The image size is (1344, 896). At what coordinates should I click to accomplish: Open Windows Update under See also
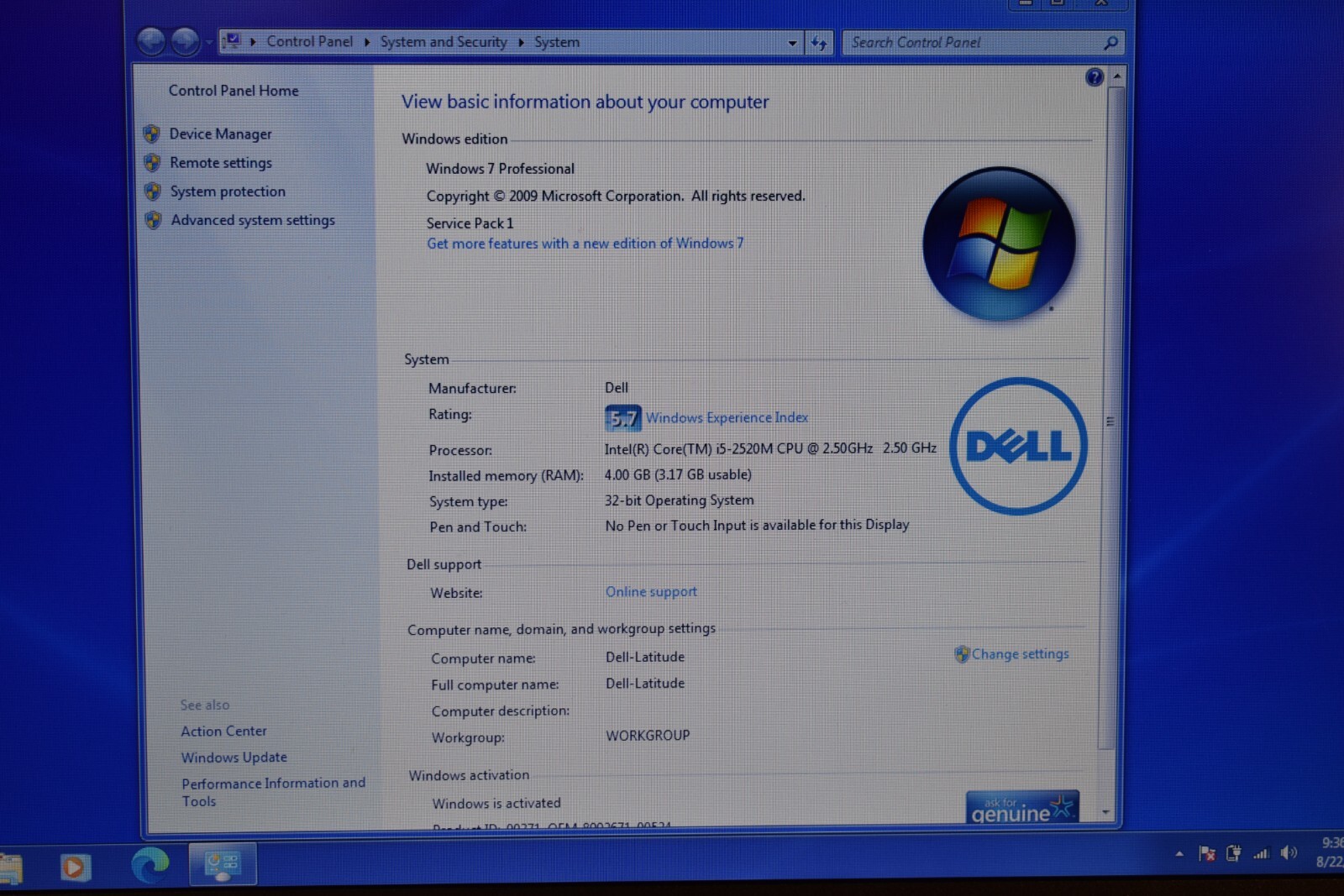[x=234, y=757]
